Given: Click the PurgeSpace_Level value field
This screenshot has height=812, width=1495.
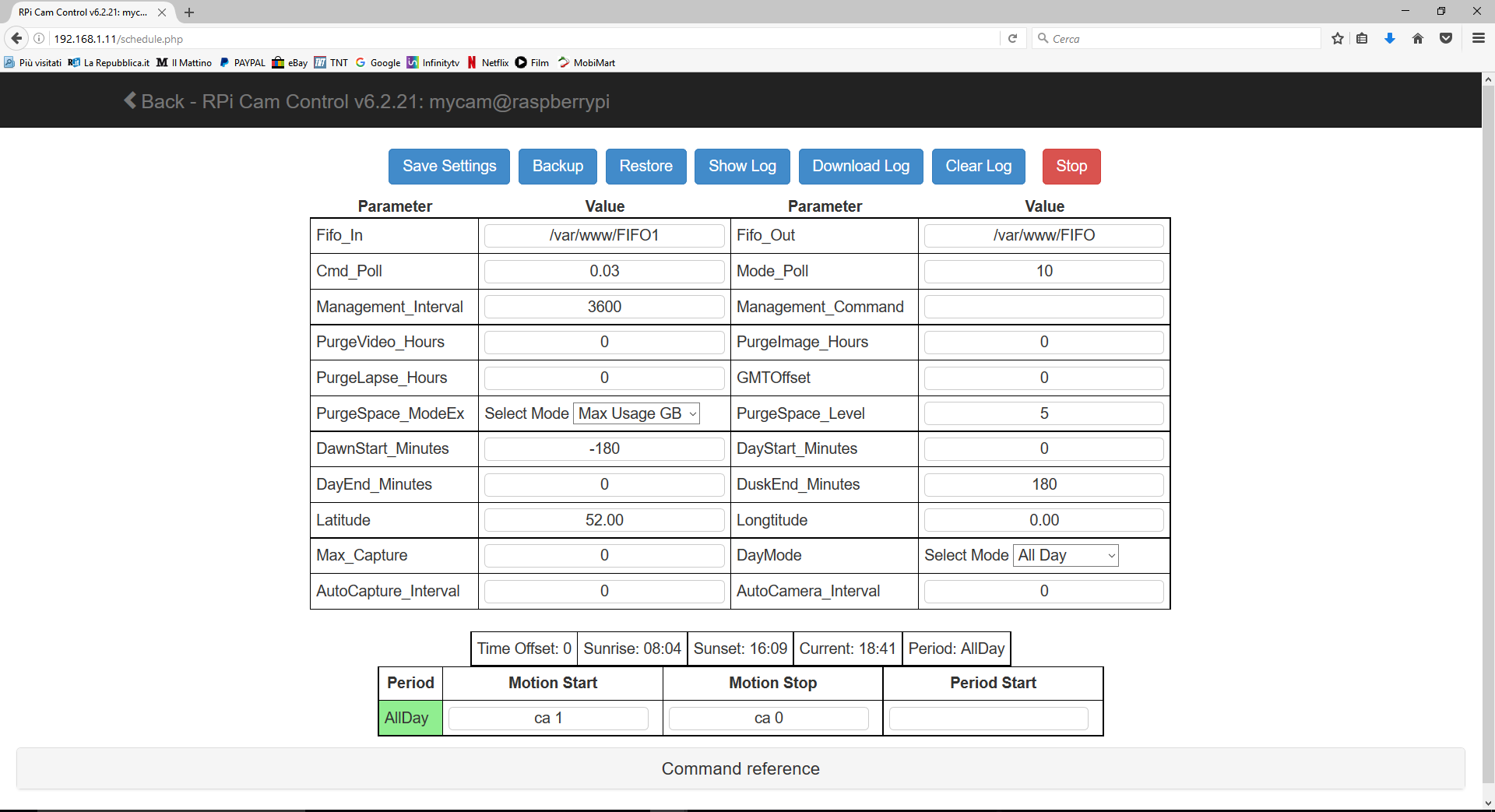Looking at the screenshot, I should [x=1044, y=413].
